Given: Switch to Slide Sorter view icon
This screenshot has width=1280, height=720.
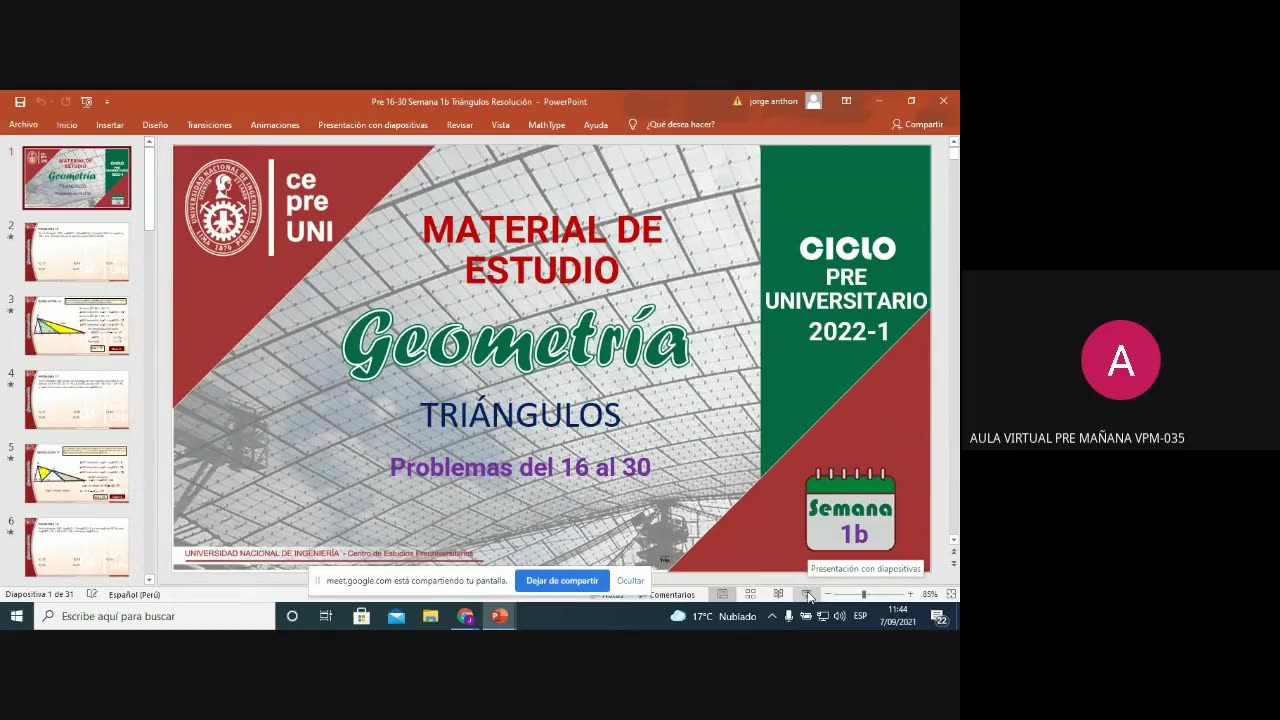Looking at the screenshot, I should 750,594.
